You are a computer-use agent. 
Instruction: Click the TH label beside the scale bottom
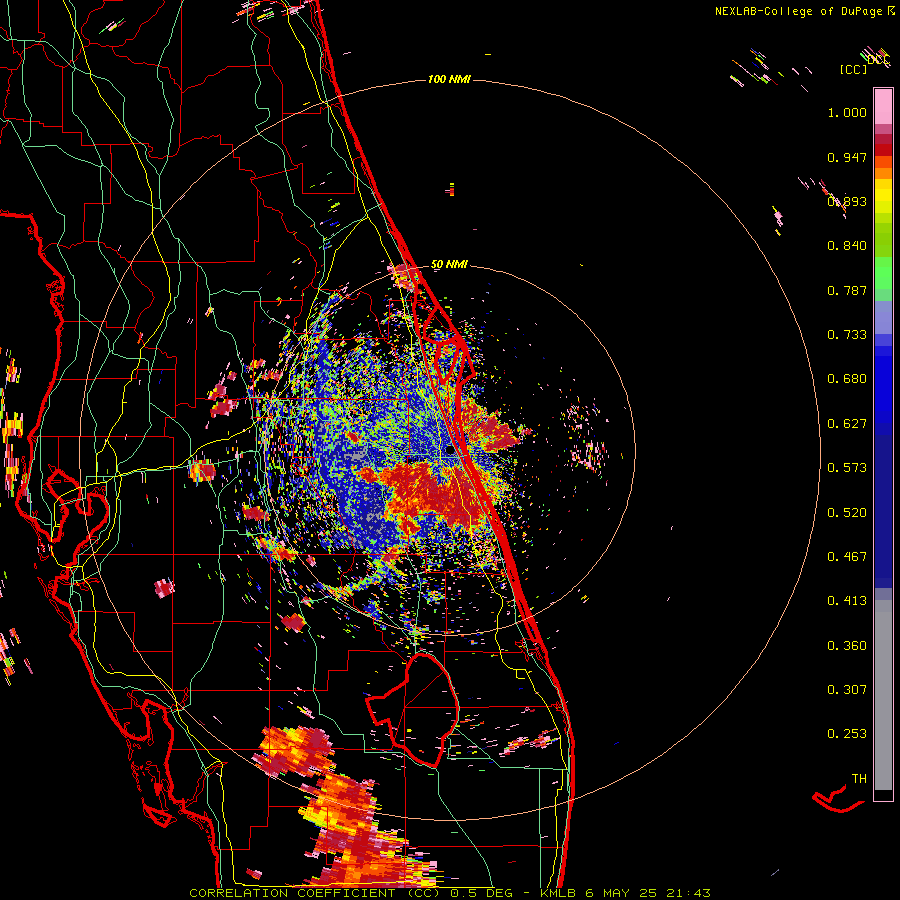(859, 779)
